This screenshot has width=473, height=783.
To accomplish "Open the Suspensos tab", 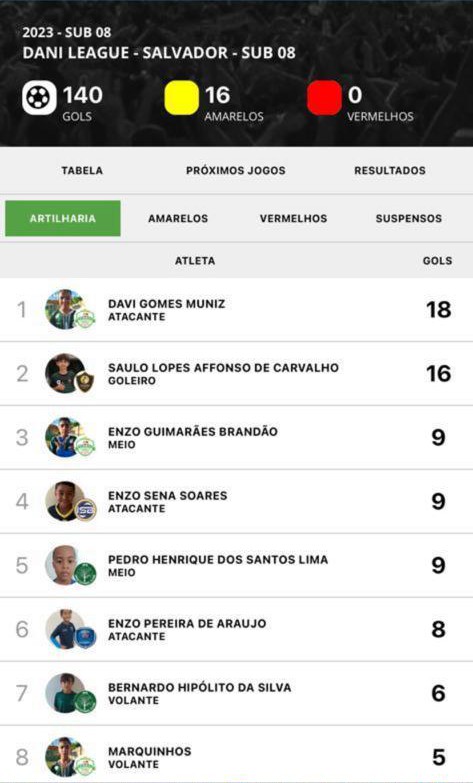I will [x=409, y=218].
